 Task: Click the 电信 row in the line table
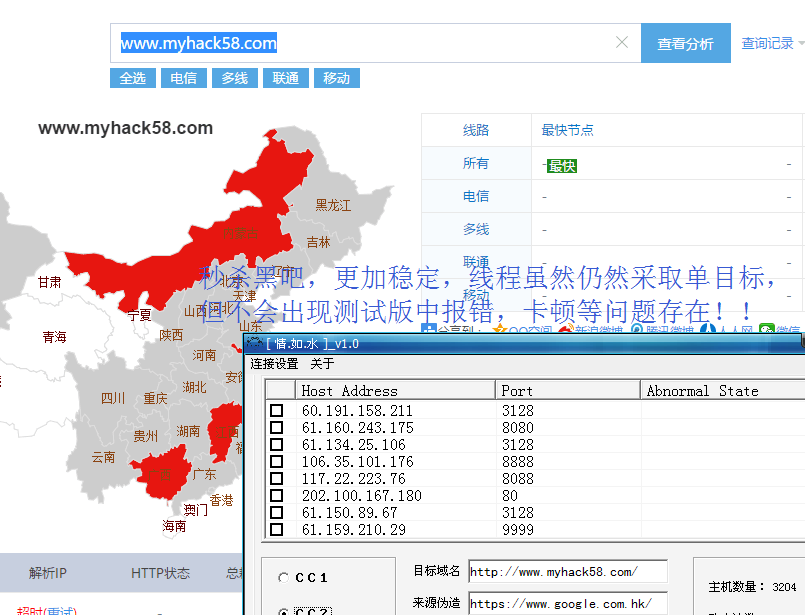point(613,196)
